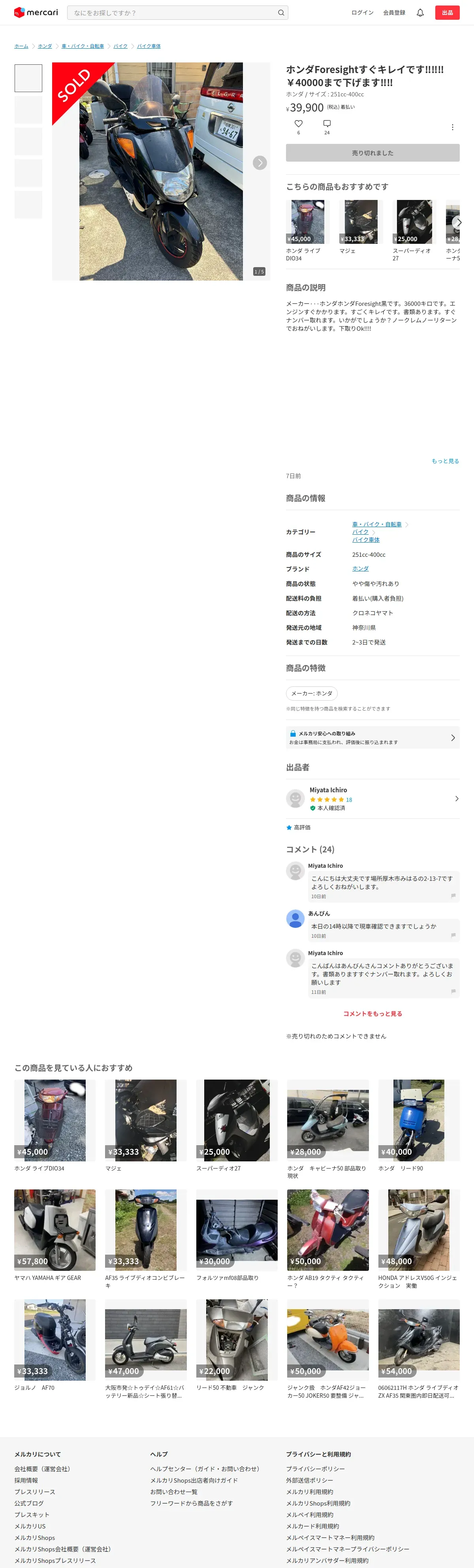474x1568 pixels.
Task: Click the red 出品 button
Action: tap(447, 13)
